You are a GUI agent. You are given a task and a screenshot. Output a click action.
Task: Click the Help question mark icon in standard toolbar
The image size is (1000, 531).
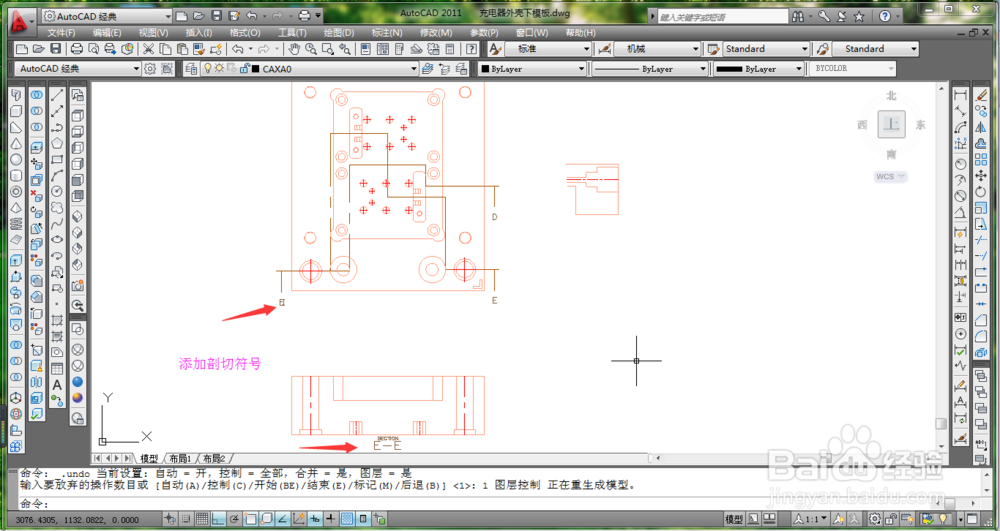(x=471, y=49)
